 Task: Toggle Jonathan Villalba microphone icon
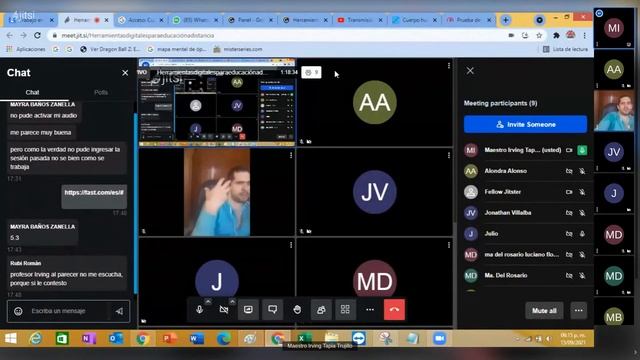[x=582, y=213]
